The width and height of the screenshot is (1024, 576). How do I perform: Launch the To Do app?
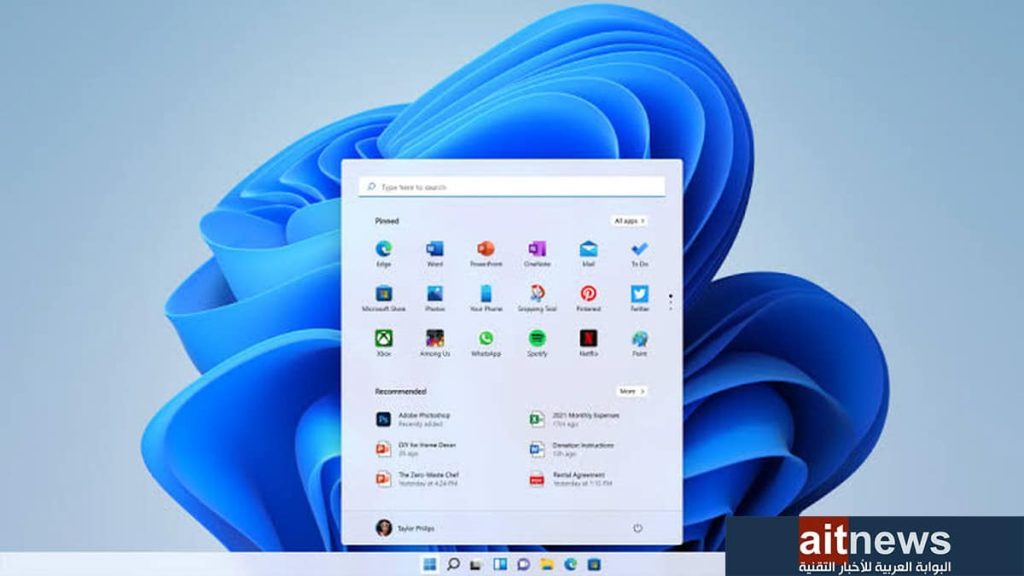click(x=639, y=253)
